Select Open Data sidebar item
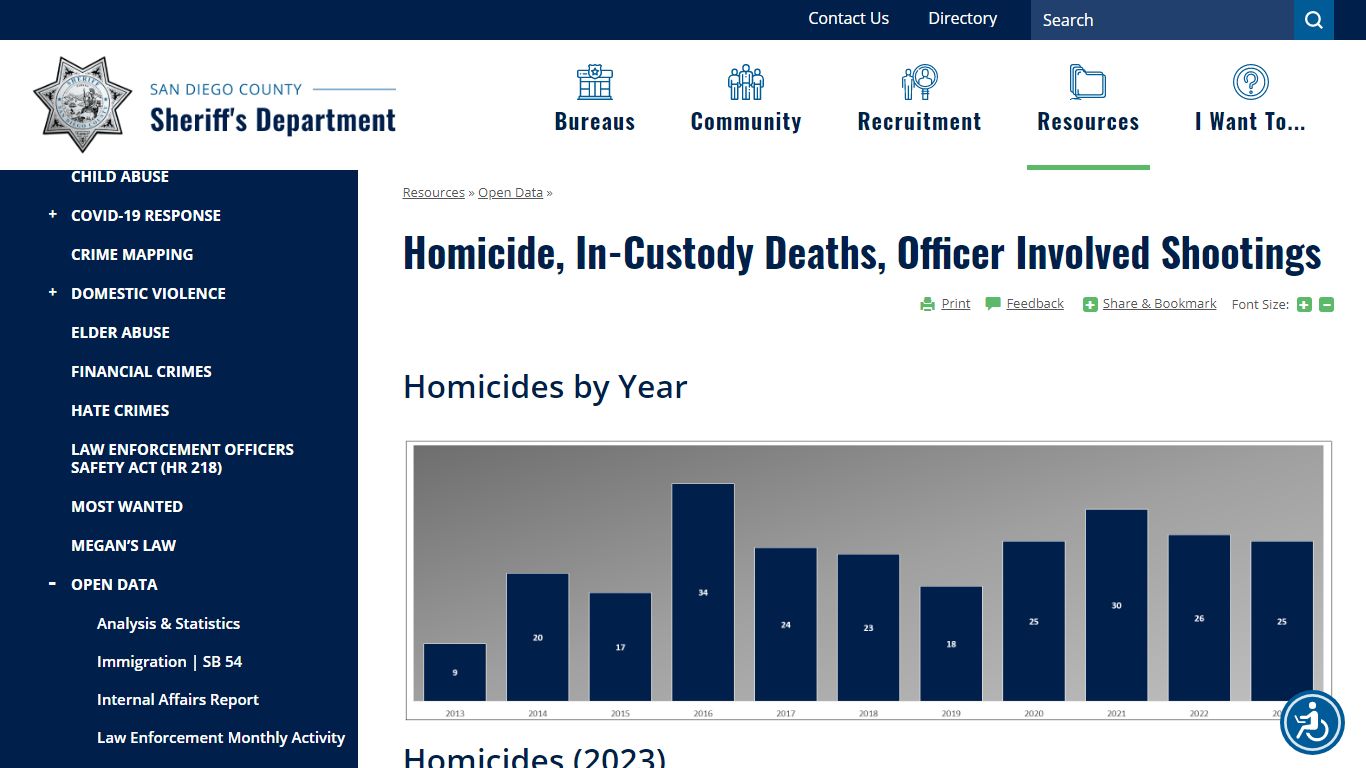1366x768 pixels. [114, 584]
